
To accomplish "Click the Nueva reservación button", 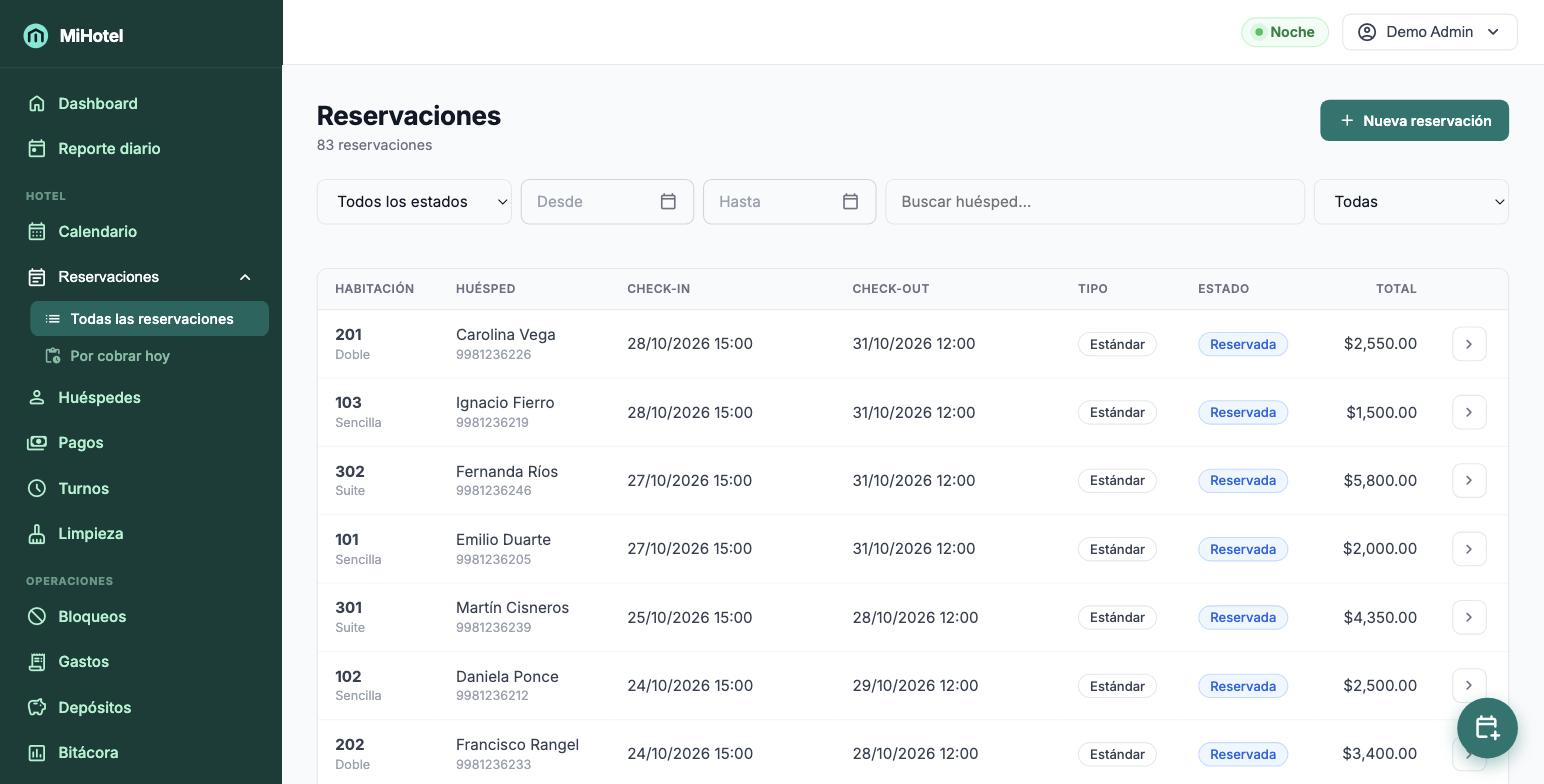I will pos(1414,121).
